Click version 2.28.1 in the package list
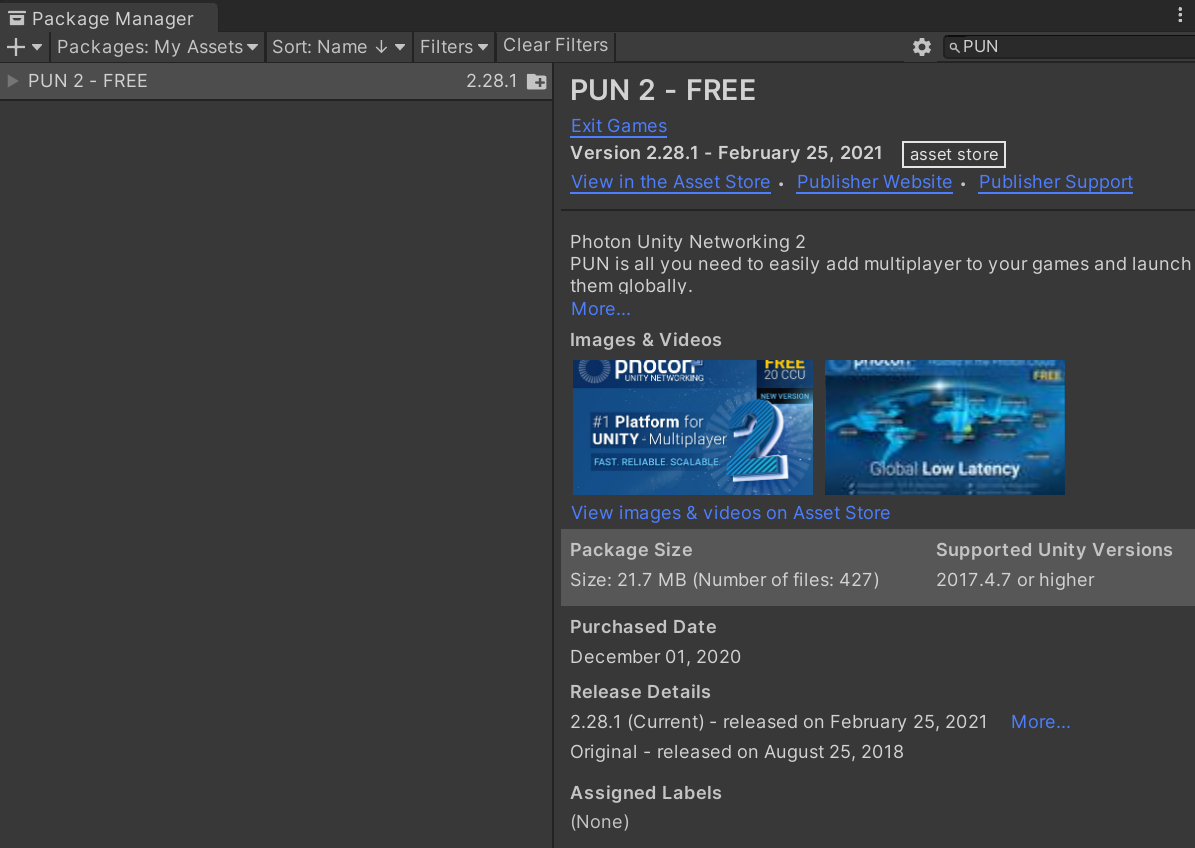 tap(492, 81)
